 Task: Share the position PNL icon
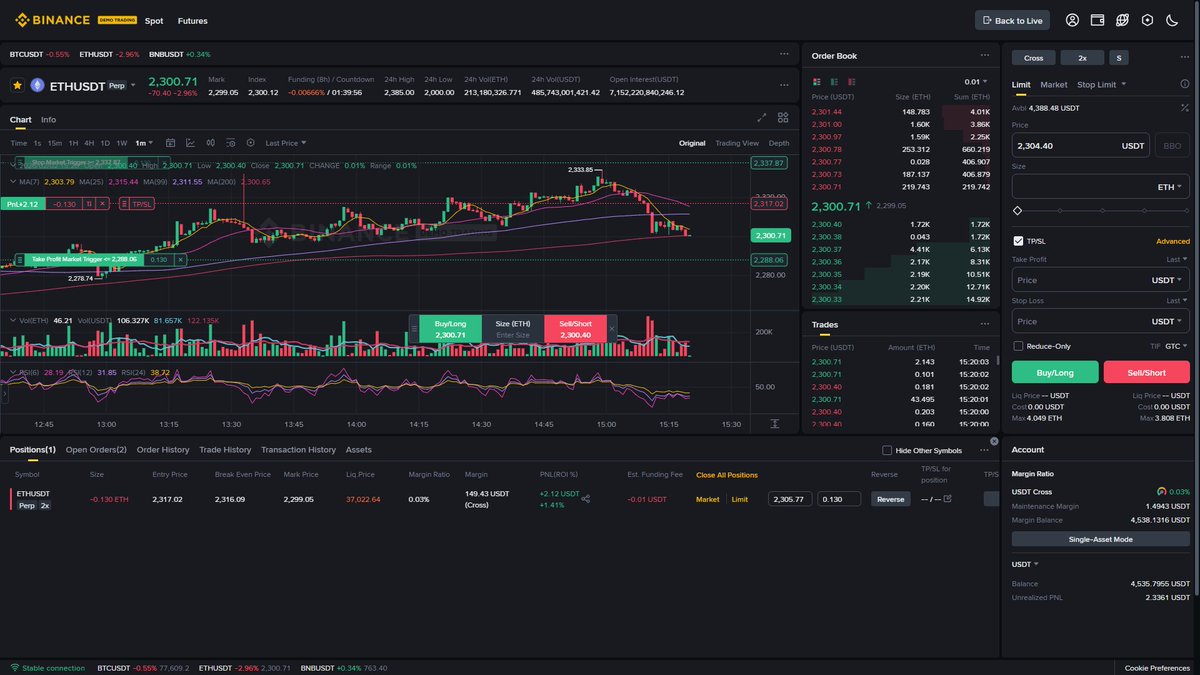click(586, 499)
